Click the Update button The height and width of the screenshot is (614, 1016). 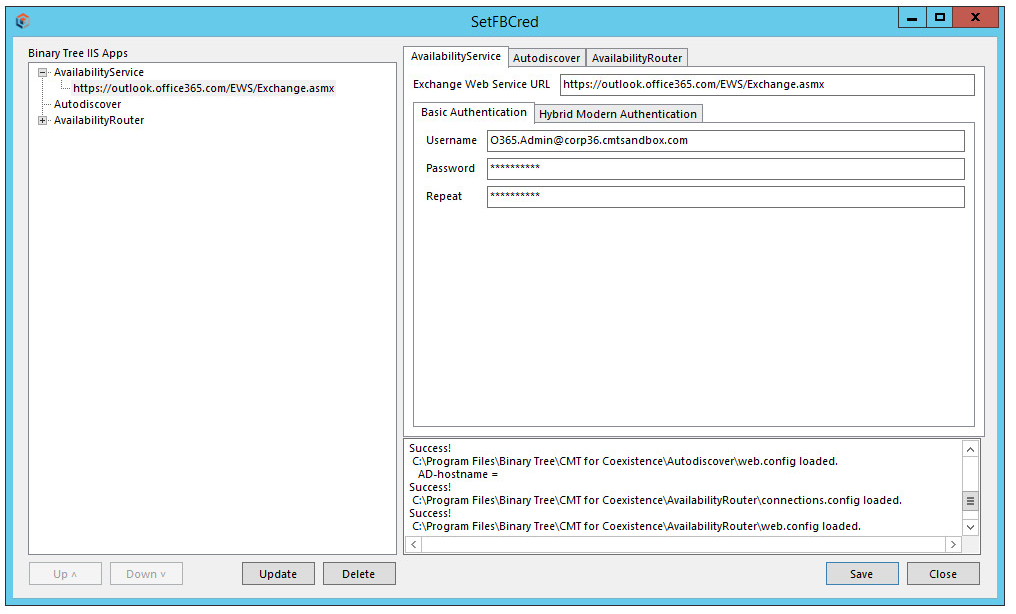coord(278,574)
